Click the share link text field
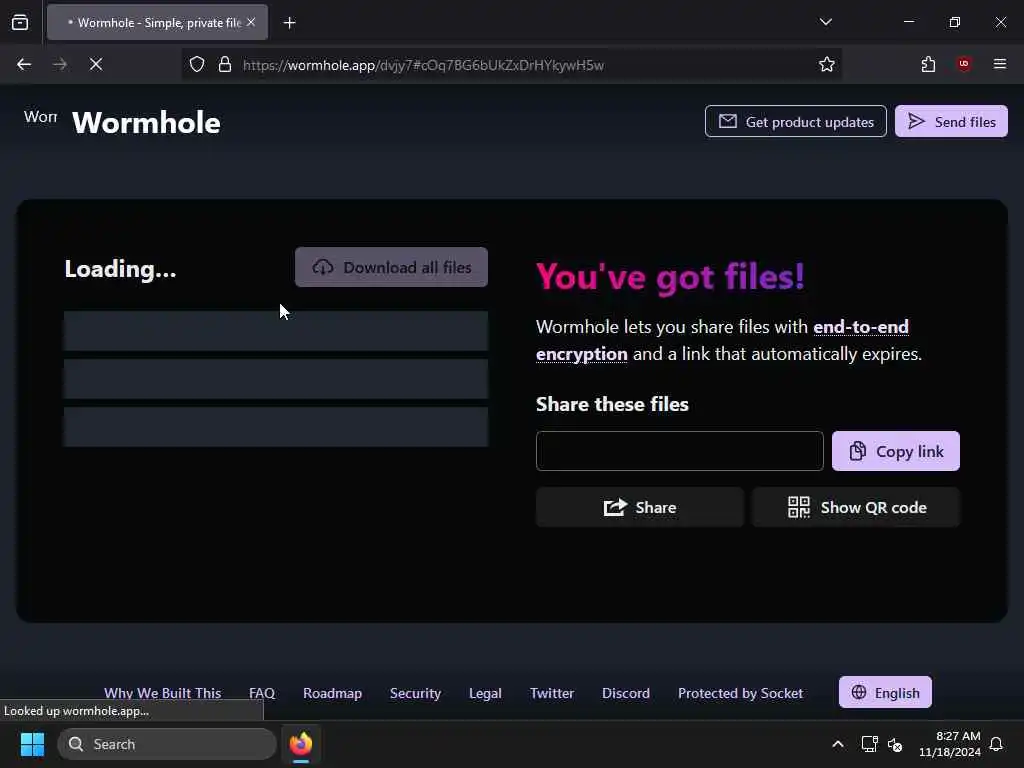 pos(680,451)
